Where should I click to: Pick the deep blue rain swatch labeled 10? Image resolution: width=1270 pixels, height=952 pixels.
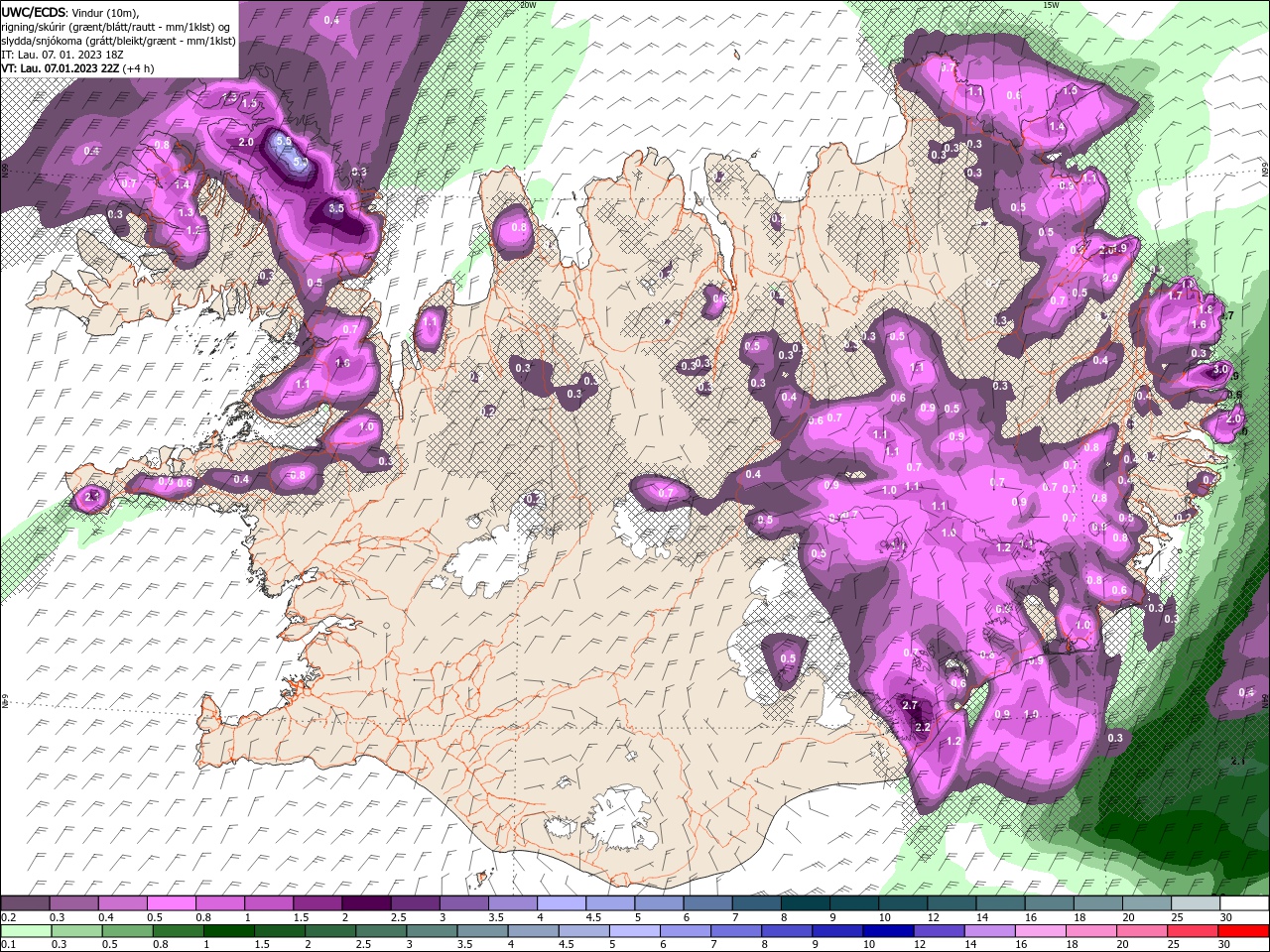click(x=888, y=931)
